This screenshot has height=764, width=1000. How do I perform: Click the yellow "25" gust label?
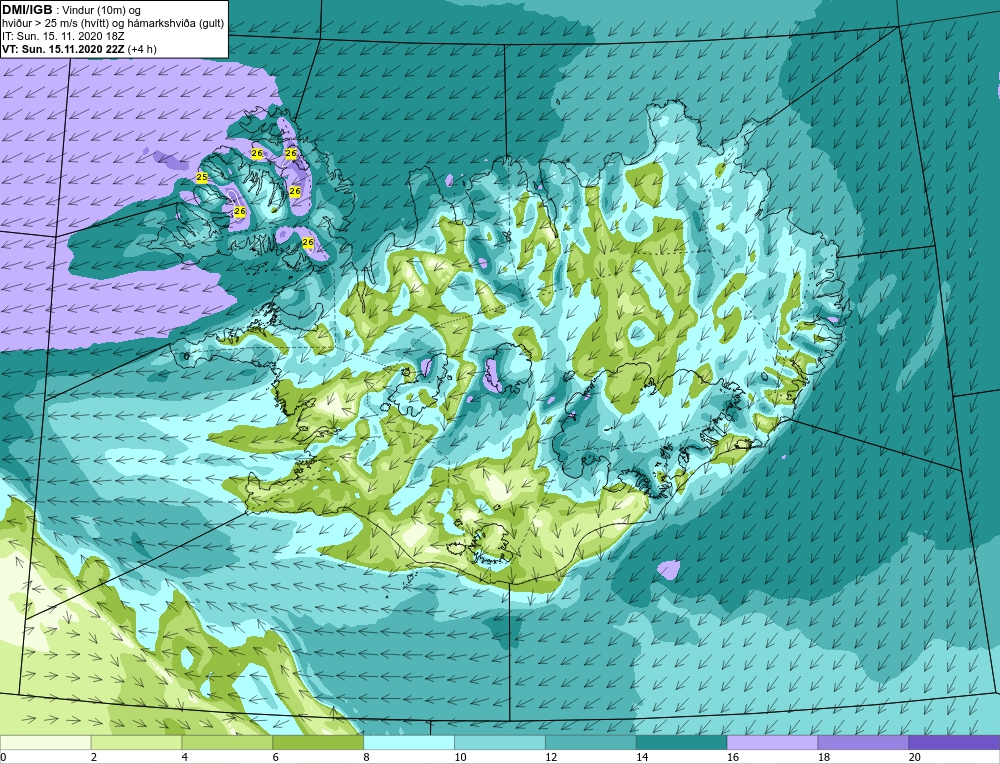(x=202, y=177)
